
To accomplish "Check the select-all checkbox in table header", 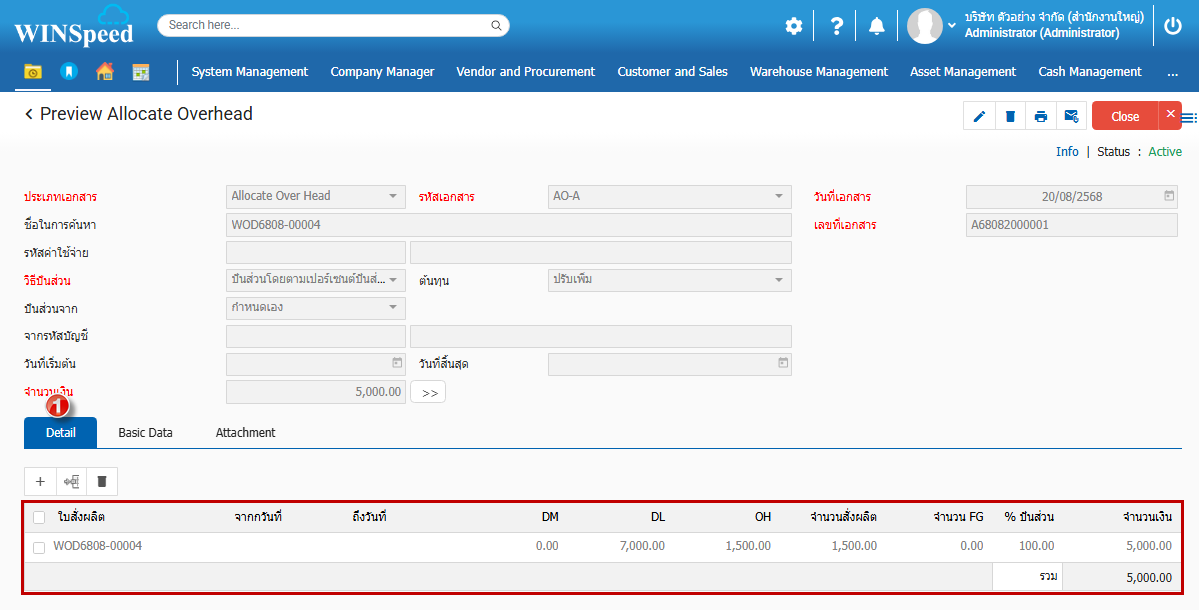I will (x=39, y=517).
